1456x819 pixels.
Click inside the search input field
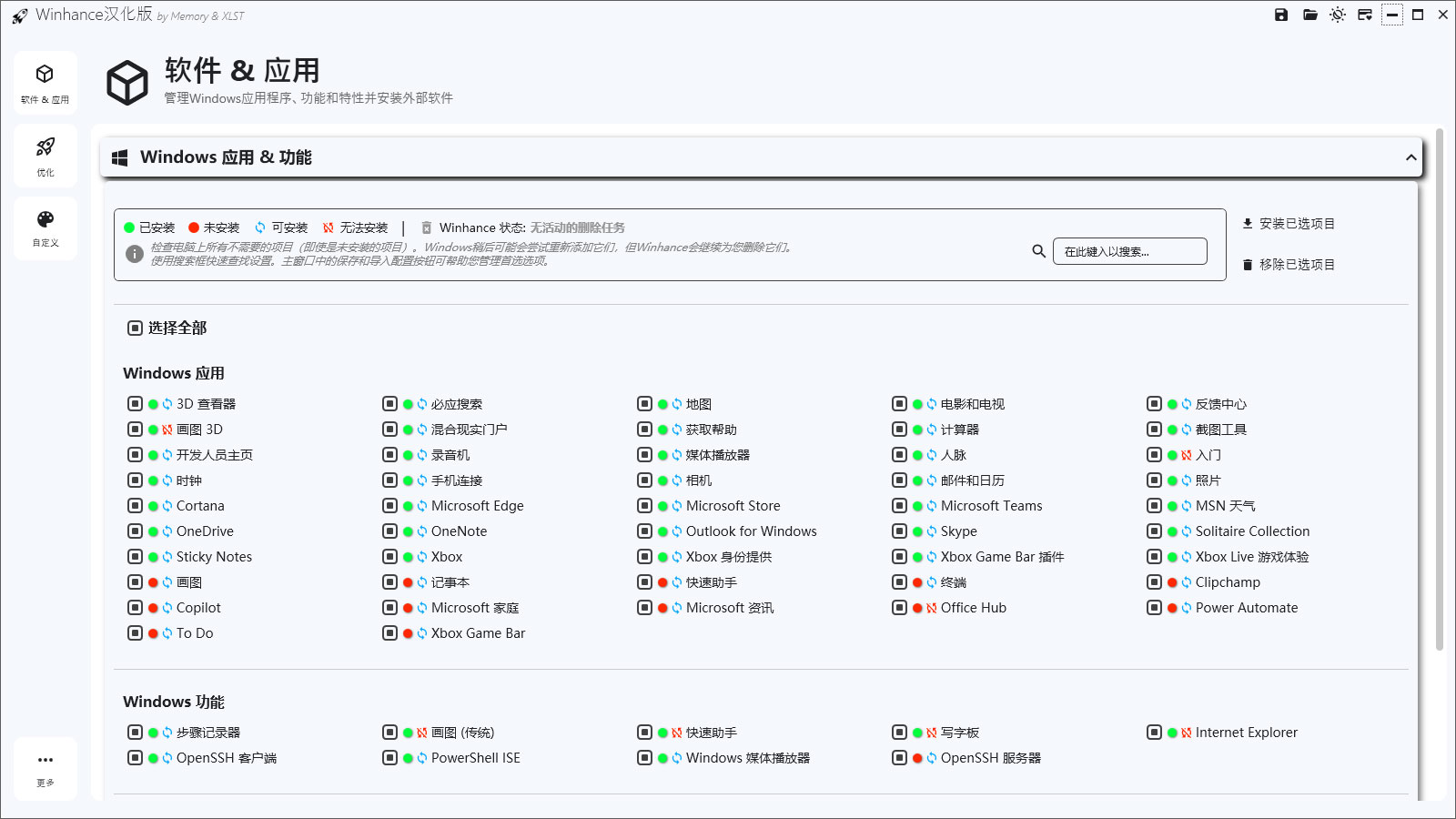click(1129, 251)
